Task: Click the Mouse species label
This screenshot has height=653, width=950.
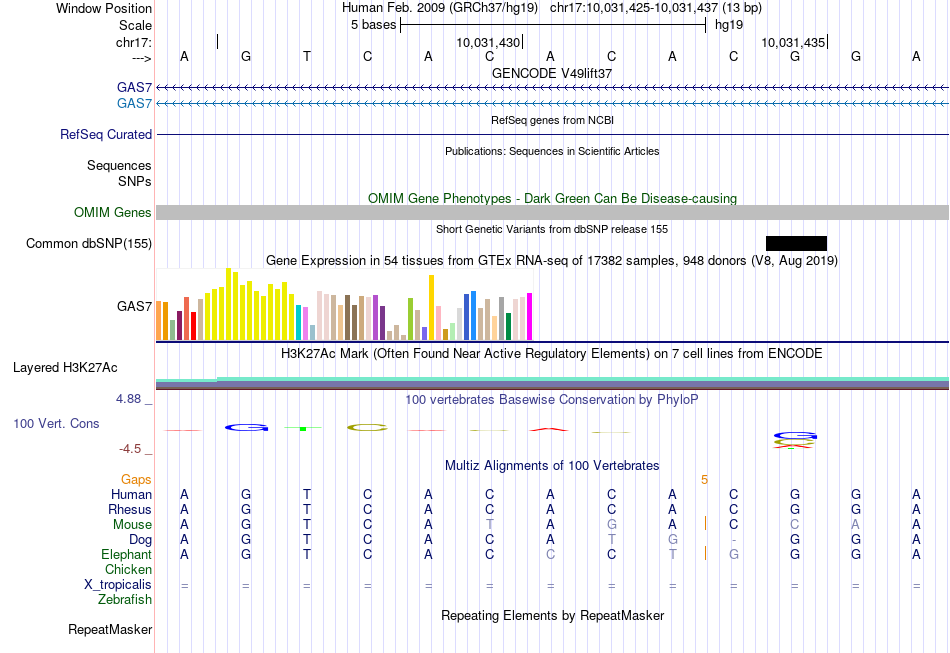Action: [x=132, y=525]
